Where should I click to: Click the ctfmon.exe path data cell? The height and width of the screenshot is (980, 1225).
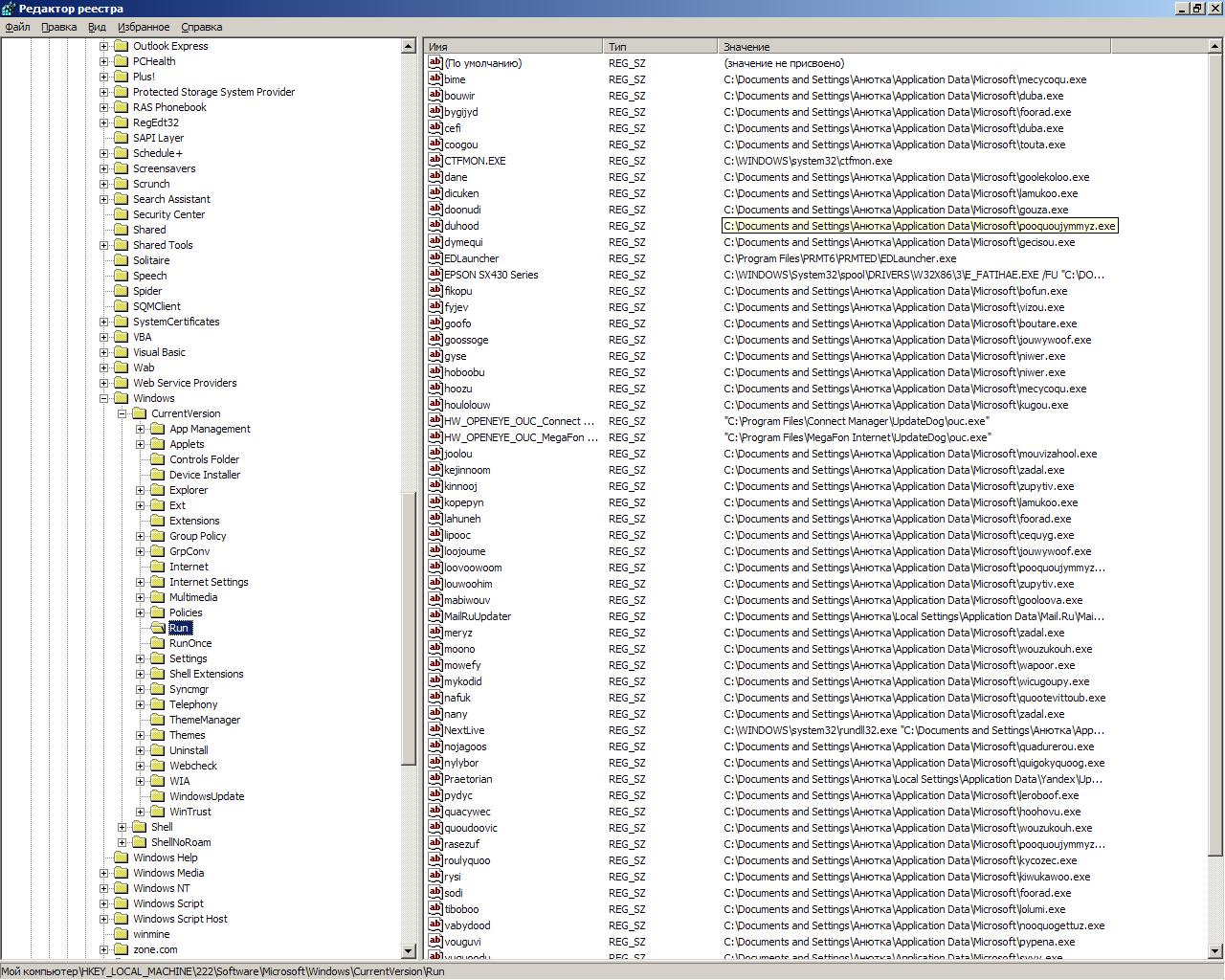(808, 161)
